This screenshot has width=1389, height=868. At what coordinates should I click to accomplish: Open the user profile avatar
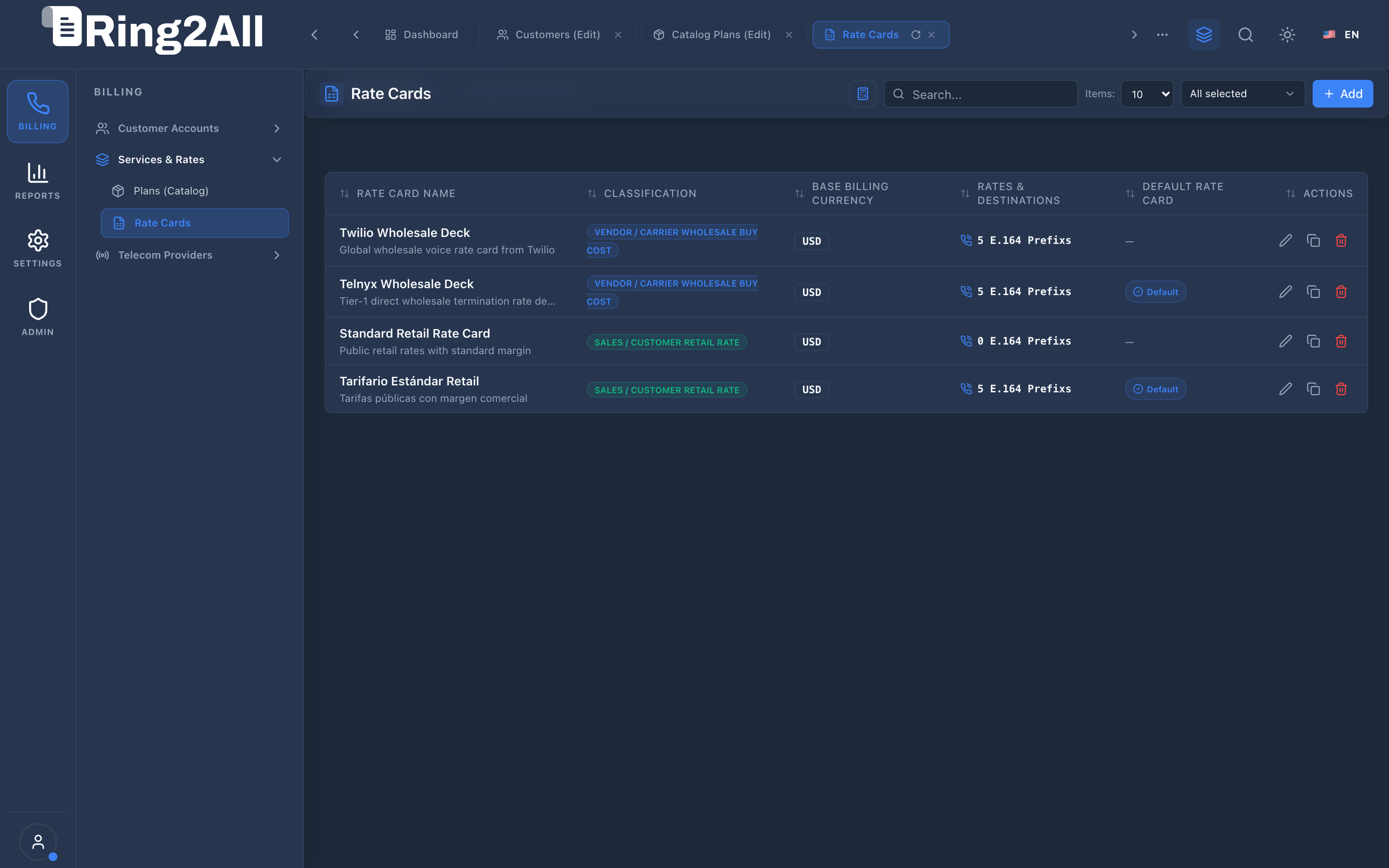tap(38, 842)
